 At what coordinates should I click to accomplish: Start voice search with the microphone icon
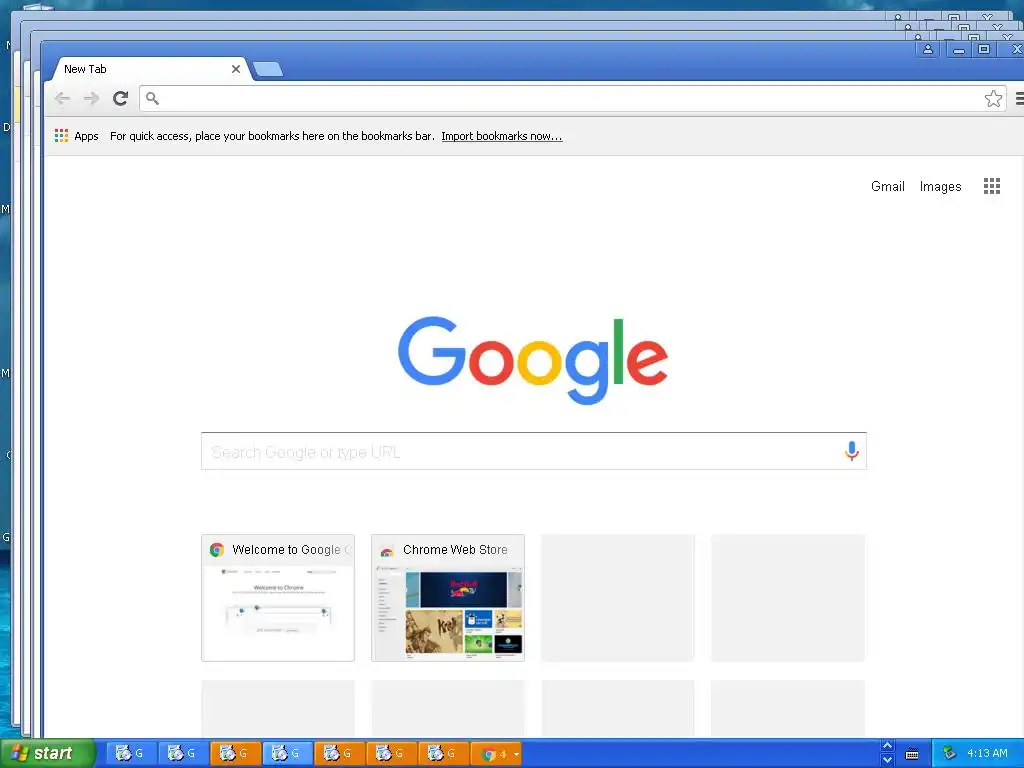coord(852,451)
